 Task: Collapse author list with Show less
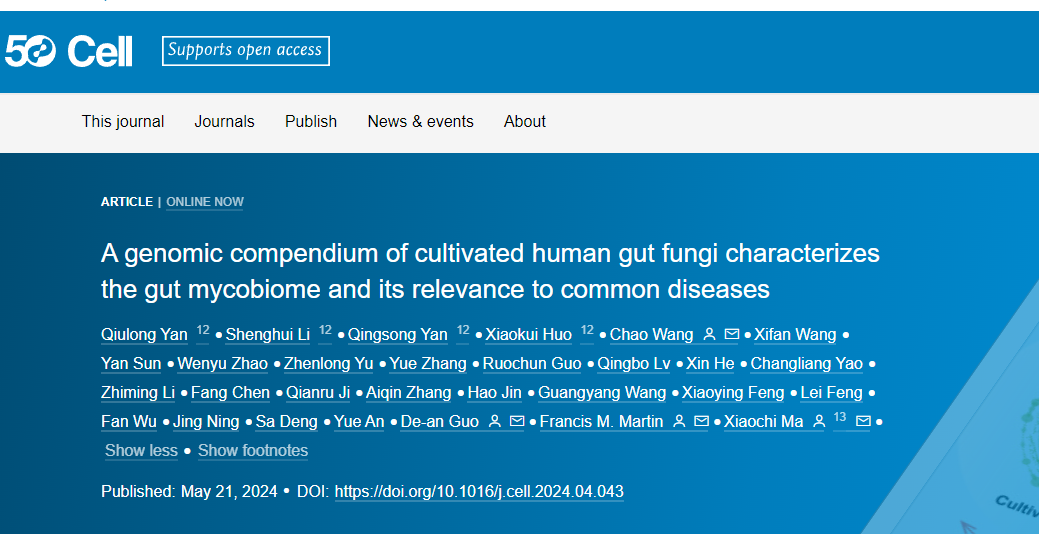click(141, 451)
